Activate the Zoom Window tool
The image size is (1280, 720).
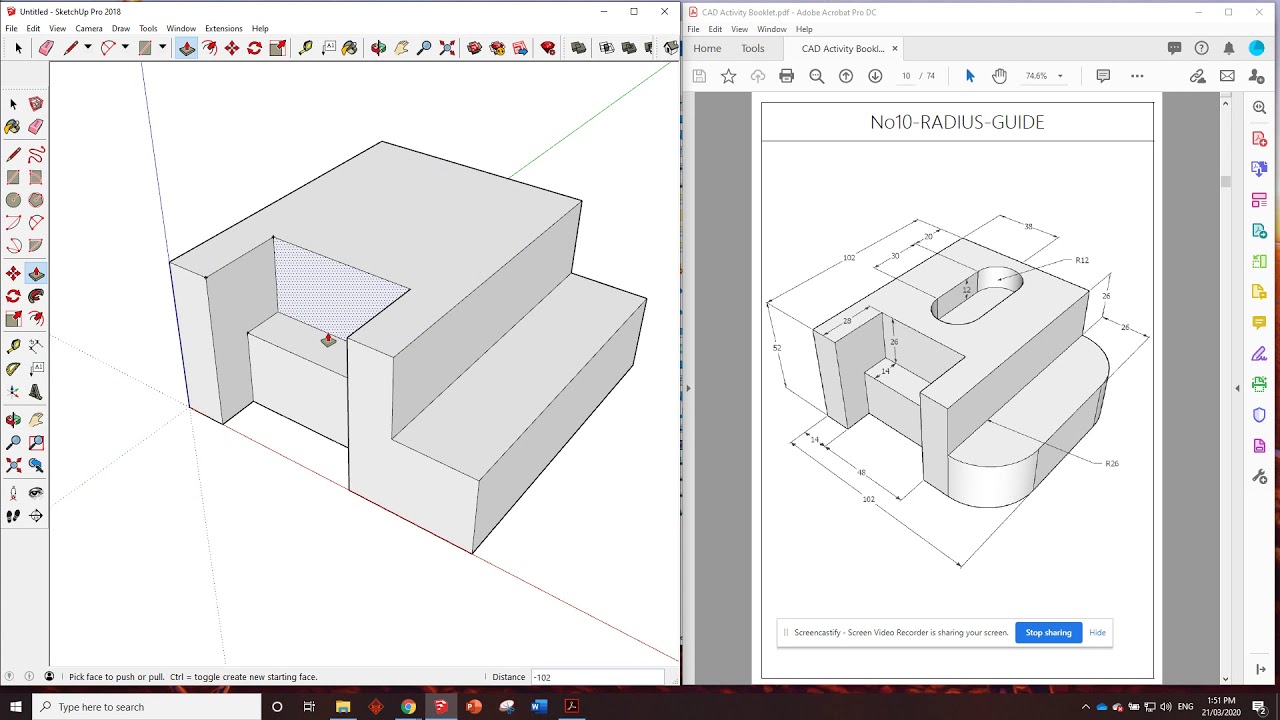point(36,443)
